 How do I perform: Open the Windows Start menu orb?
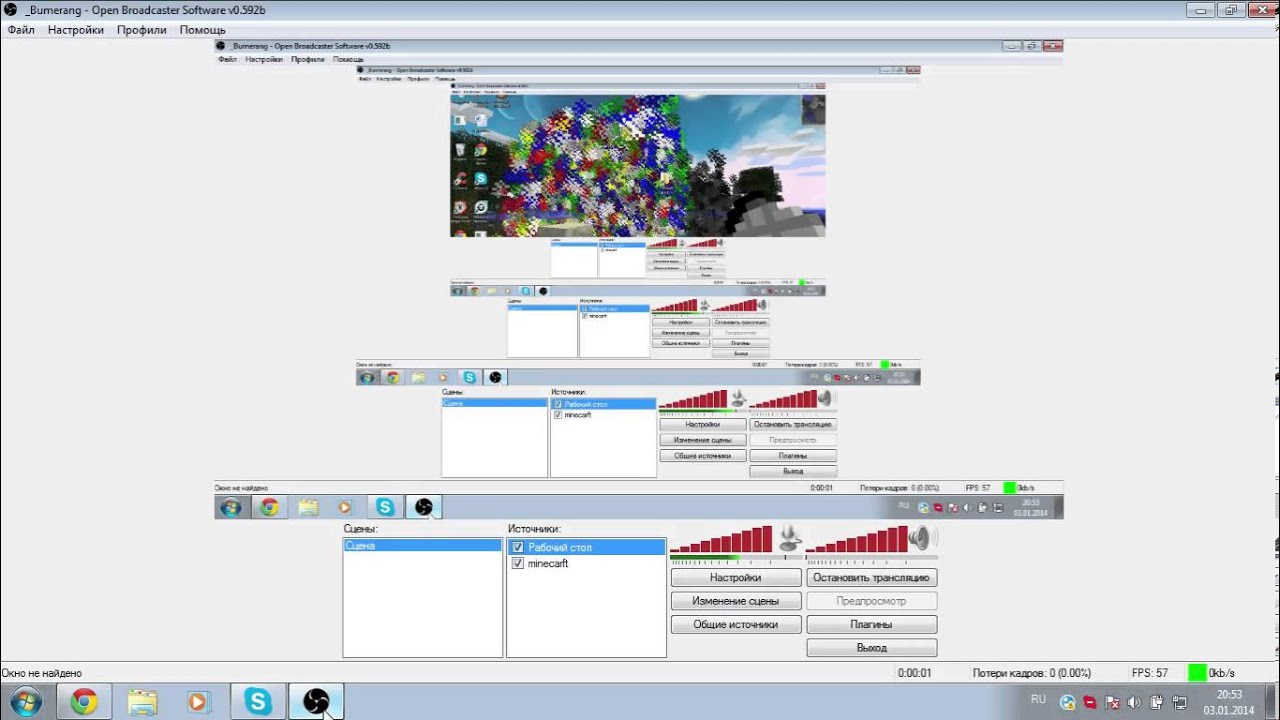click(x=25, y=702)
